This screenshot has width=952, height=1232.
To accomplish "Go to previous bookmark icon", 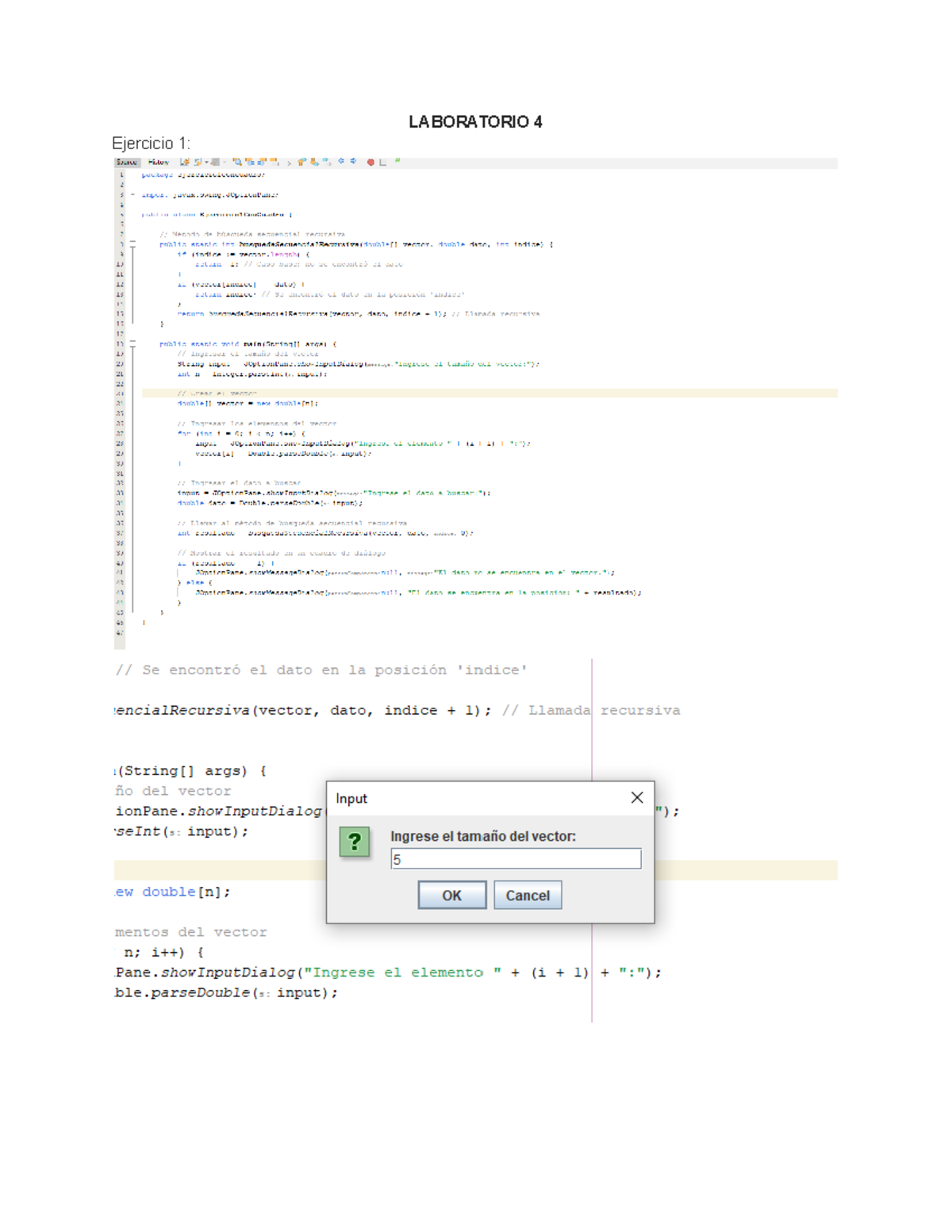I will click(302, 163).
